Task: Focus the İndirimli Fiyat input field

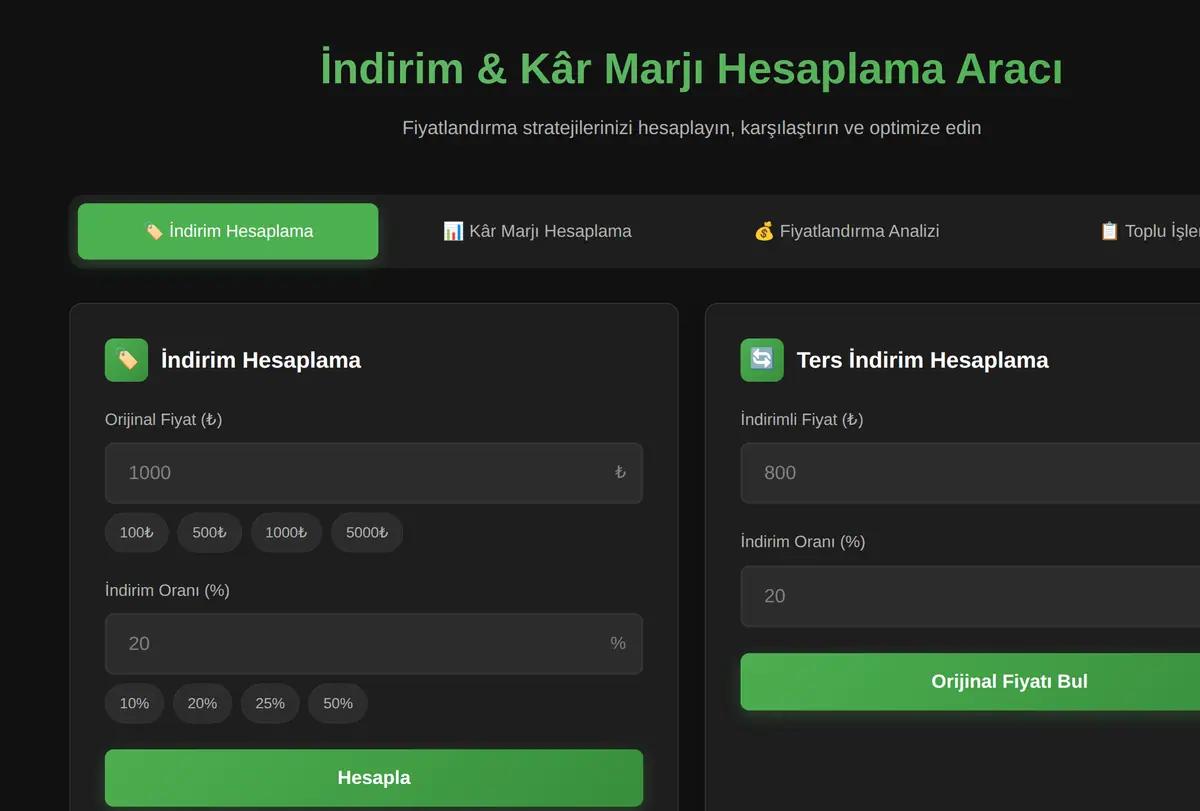Action: 970,473
